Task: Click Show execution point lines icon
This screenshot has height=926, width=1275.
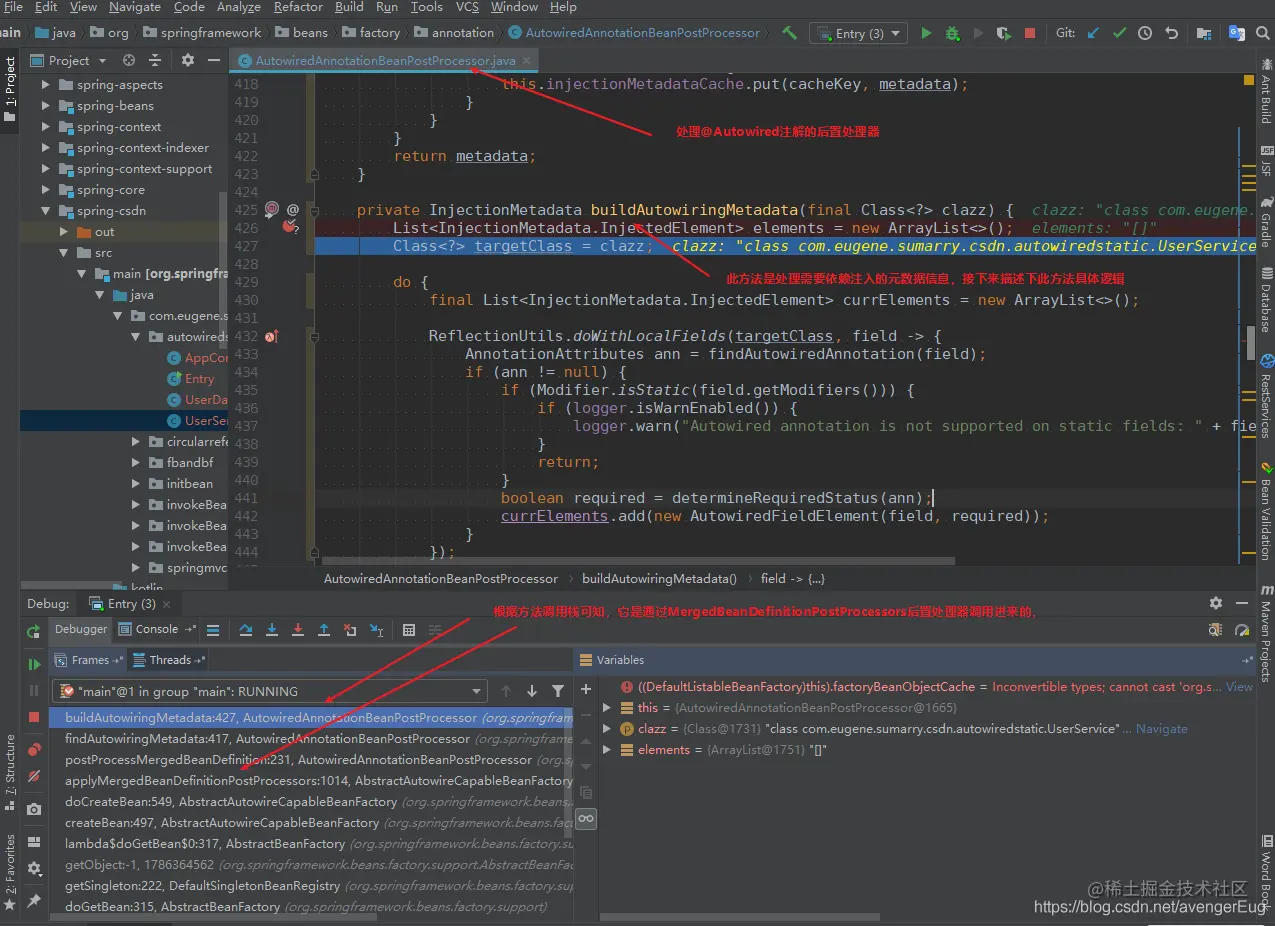Action: (213, 630)
